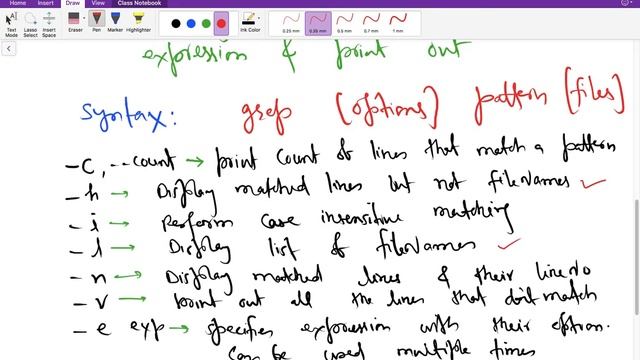Pick the red ink color

coord(221,24)
